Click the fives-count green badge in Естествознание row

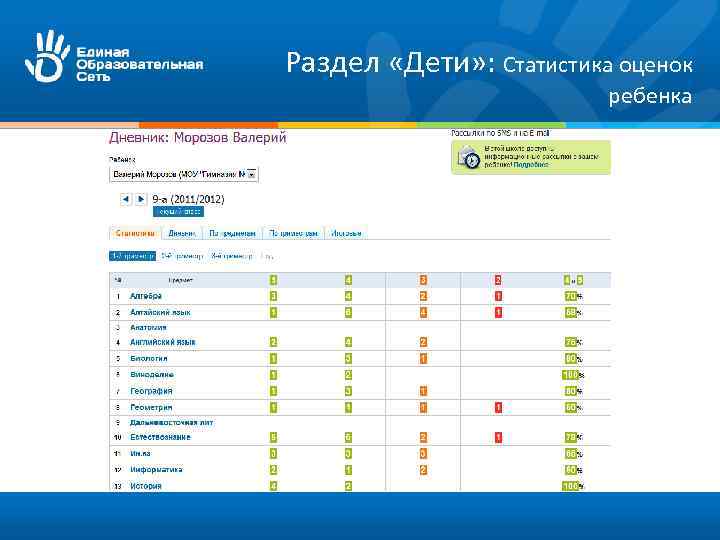pyautogui.click(x=273, y=437)
